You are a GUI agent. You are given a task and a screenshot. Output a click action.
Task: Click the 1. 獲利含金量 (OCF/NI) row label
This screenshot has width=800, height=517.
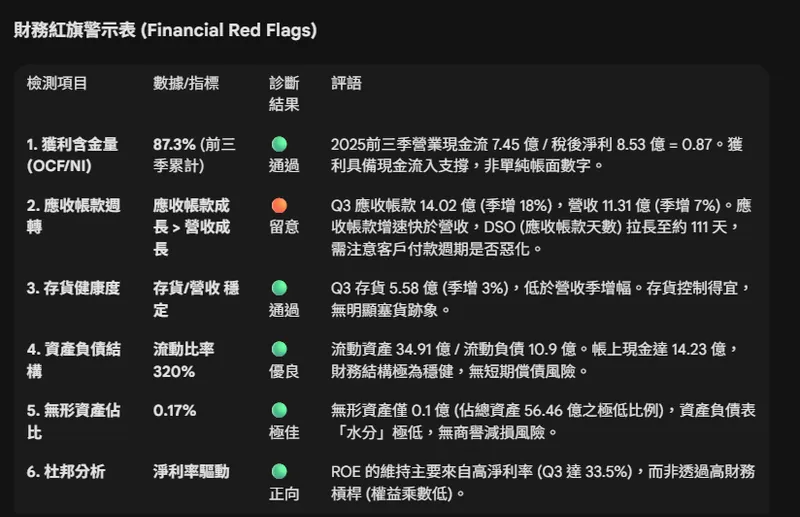click(72, 155)
